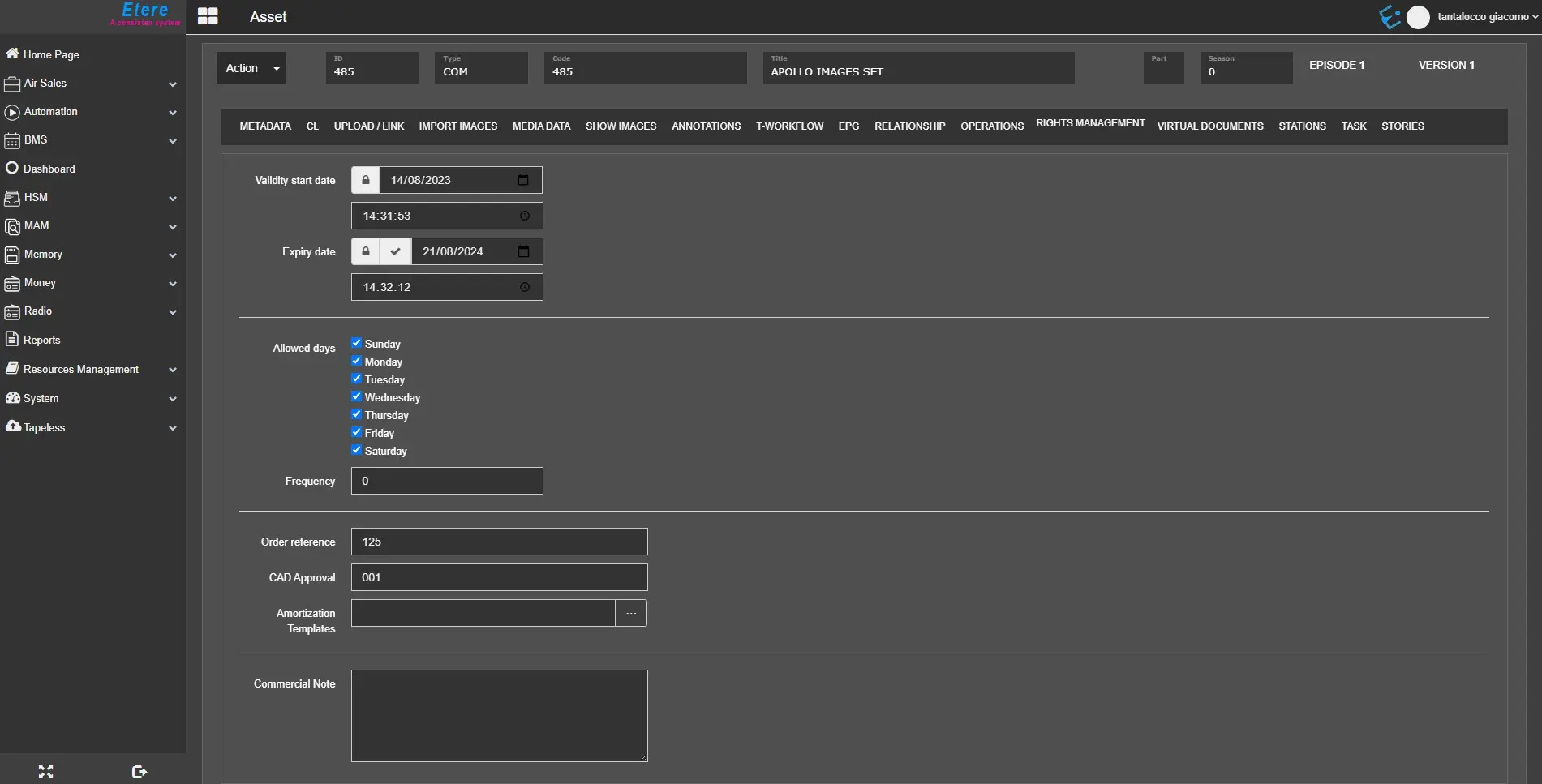
Task: Go to the T-WORKFLOW tab
Action: click(x=789, y=126)
